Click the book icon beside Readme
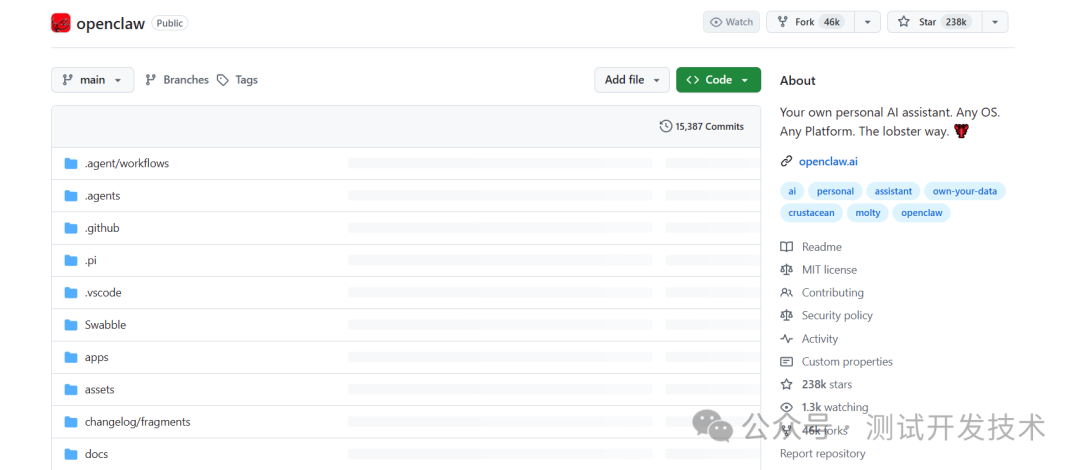This screenshot has height=470, width=1080. (786, 247)
